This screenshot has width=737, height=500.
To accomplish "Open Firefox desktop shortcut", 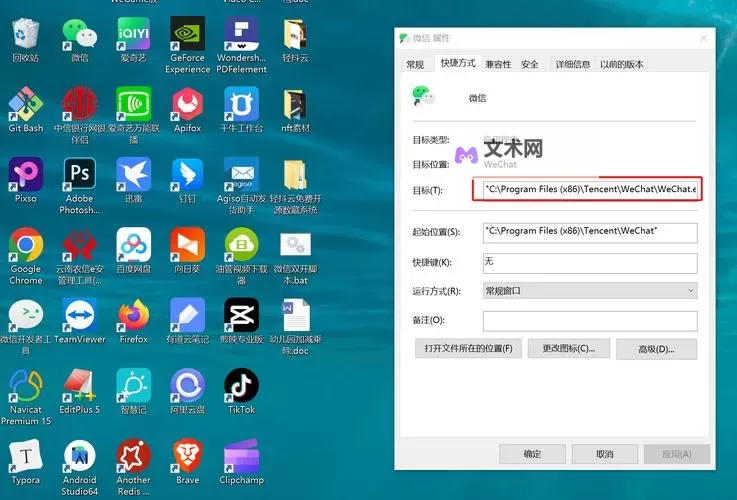I will coord(133,315).
